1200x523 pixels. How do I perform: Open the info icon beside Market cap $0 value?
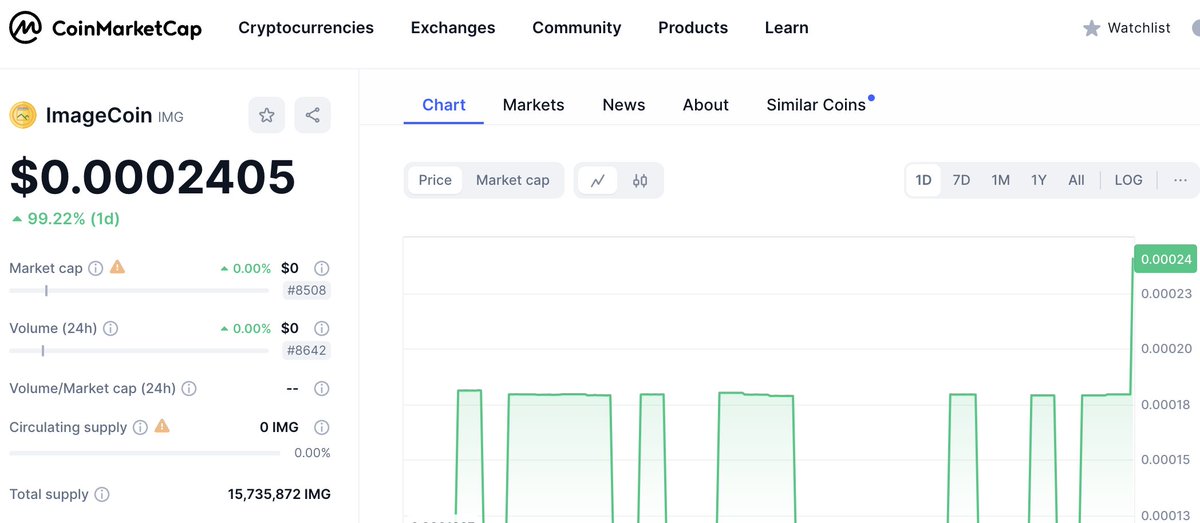point(322,268)
